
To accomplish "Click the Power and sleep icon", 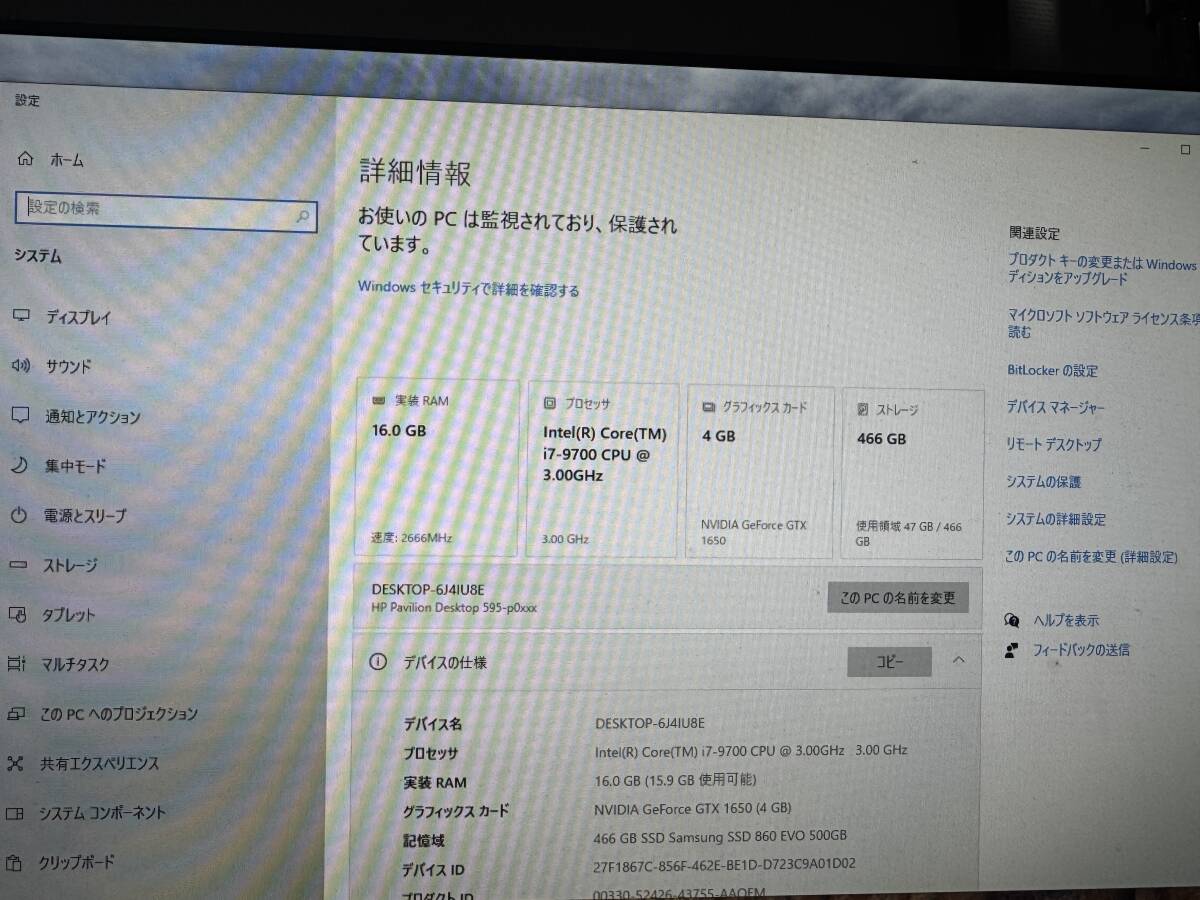I will pyautogui.click(x=18, y=515).
